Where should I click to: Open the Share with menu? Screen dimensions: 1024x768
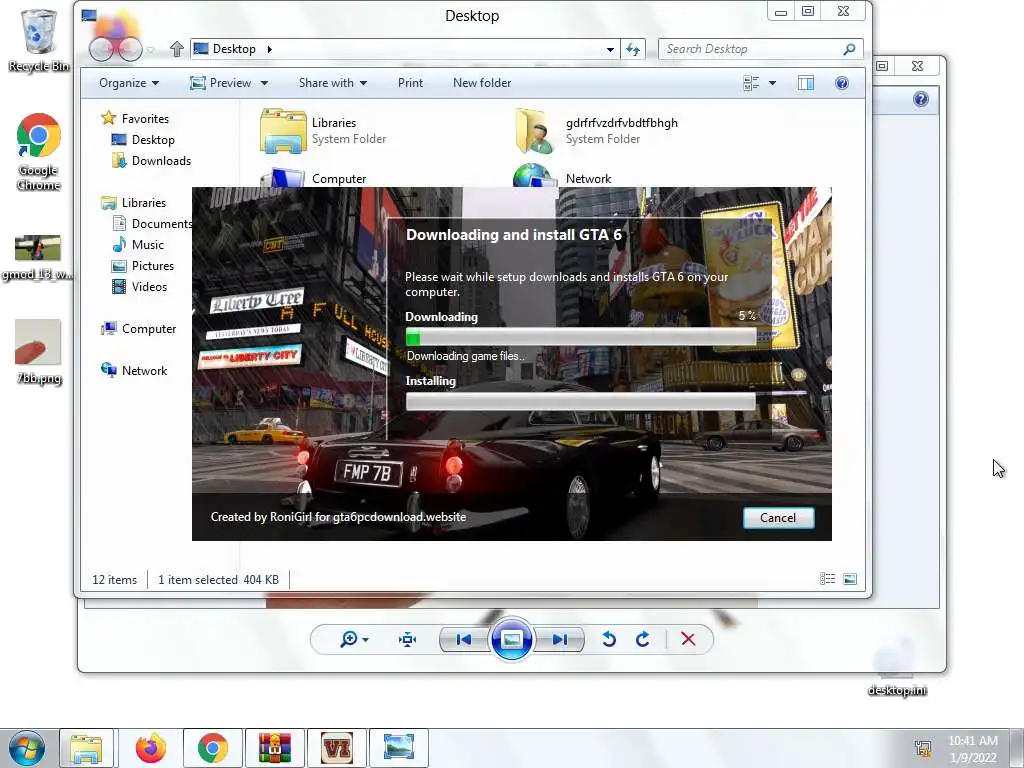click(x=332, y=83)
